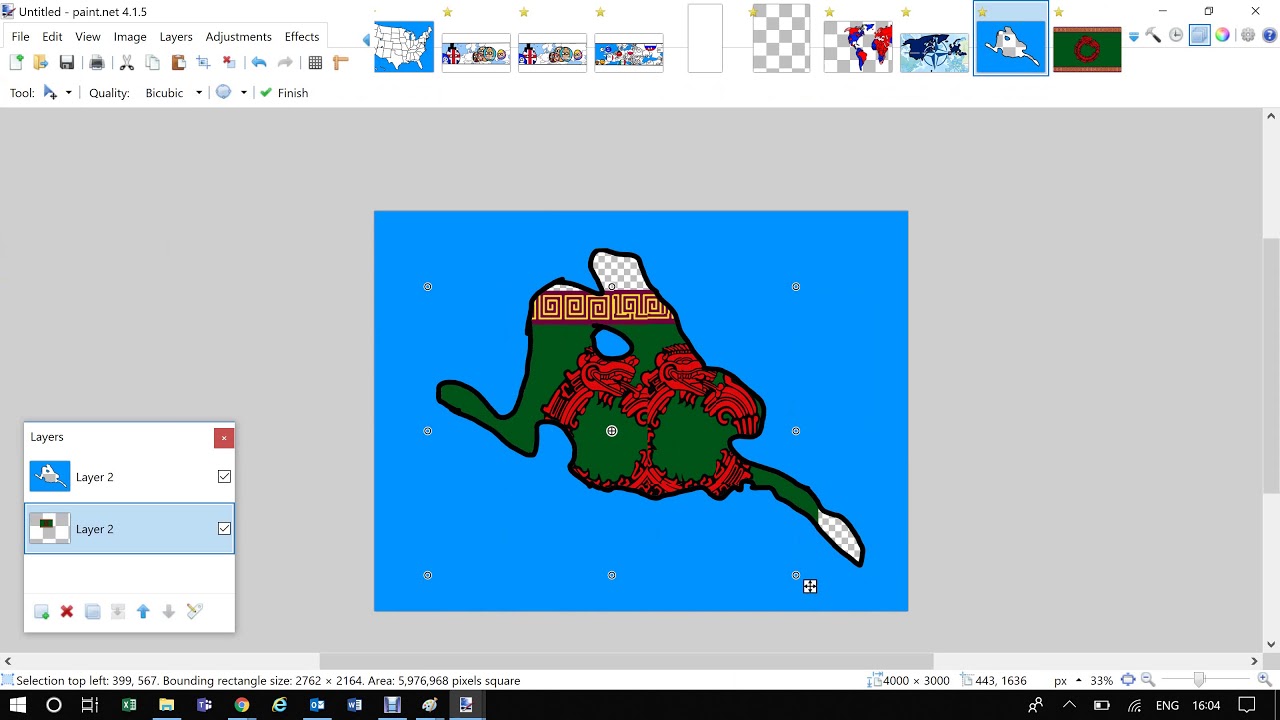
Task: Open Google Chrome from the taskbar
Action: tap(242, 705)
